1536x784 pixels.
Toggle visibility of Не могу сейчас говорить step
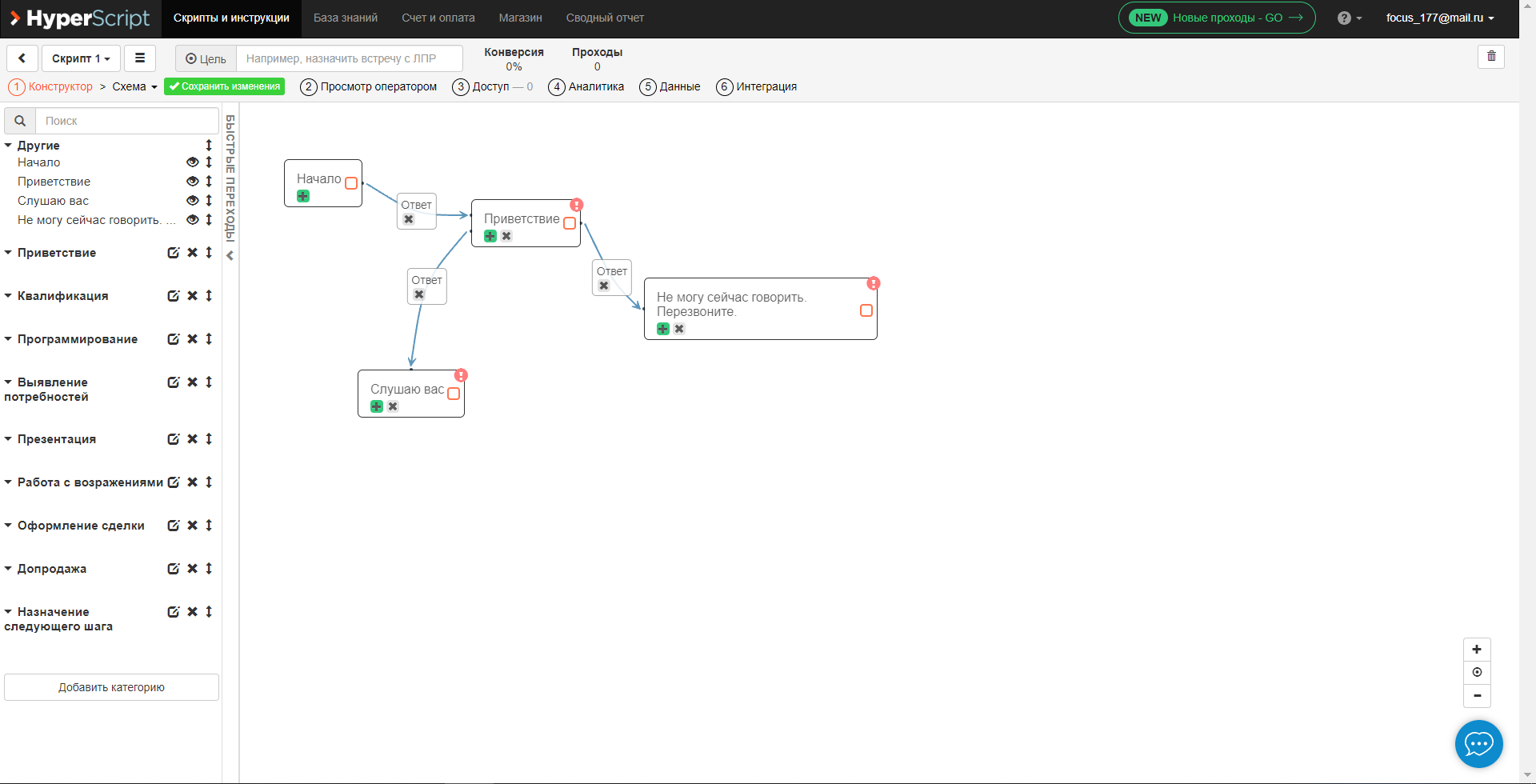(x=192, y=220)
